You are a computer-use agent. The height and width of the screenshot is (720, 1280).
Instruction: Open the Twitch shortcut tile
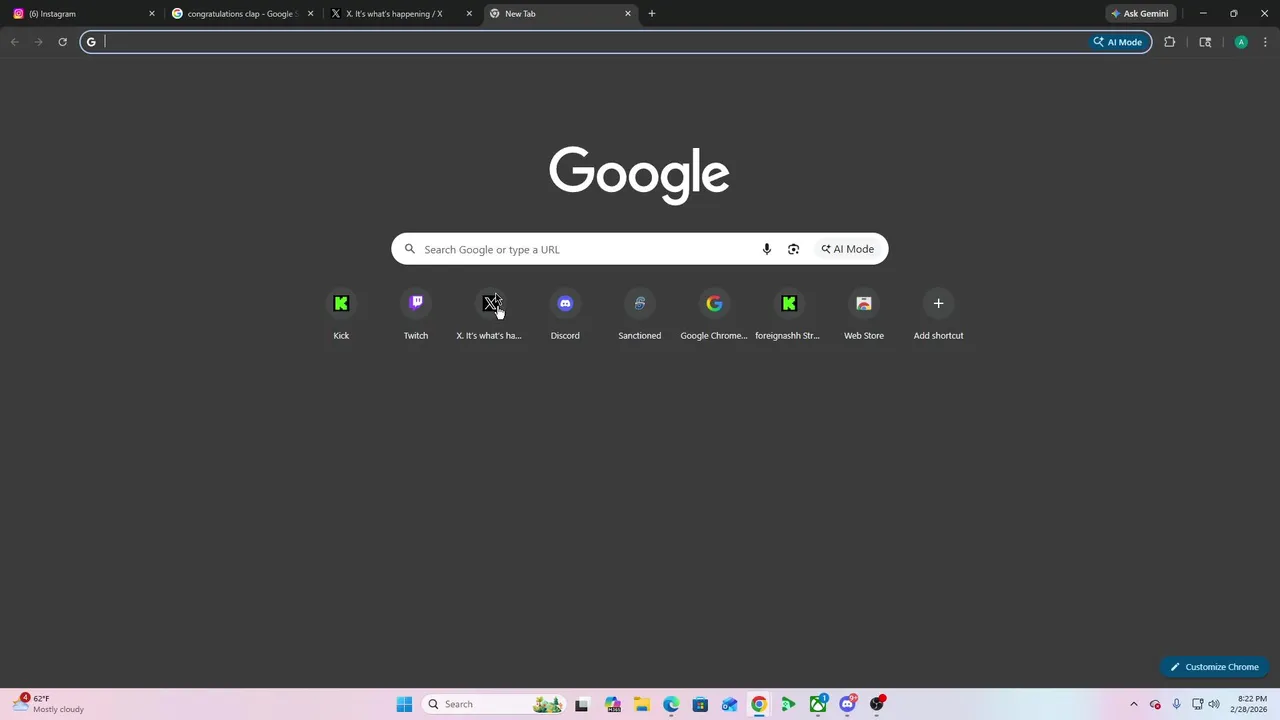tap(416, 314)
